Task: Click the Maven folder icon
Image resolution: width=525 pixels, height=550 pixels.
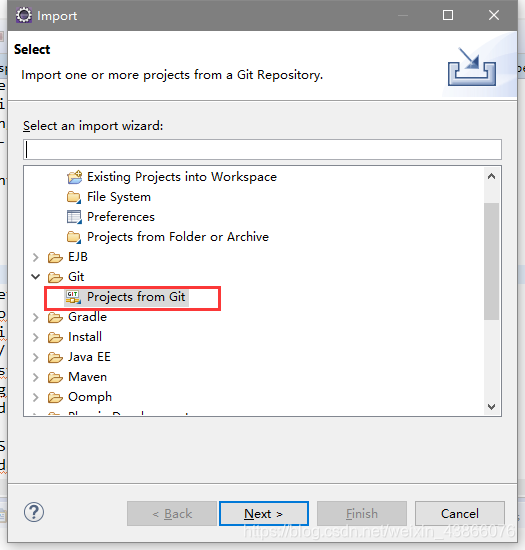Action: click(x=55, y=377)
